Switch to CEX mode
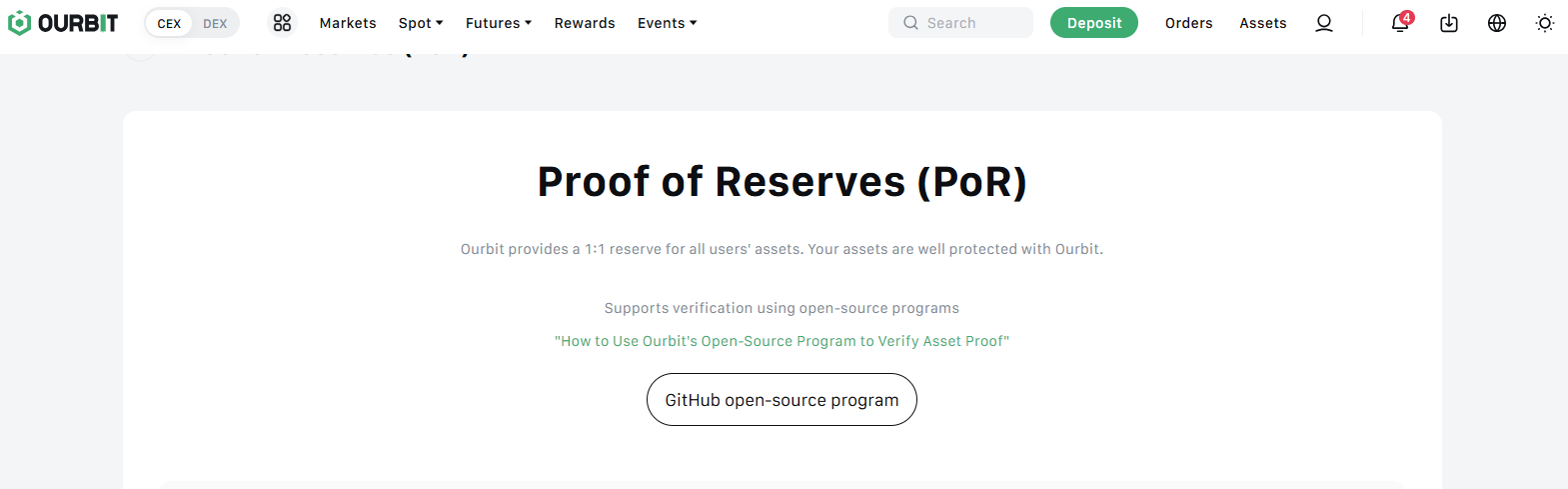 (169, 23)
